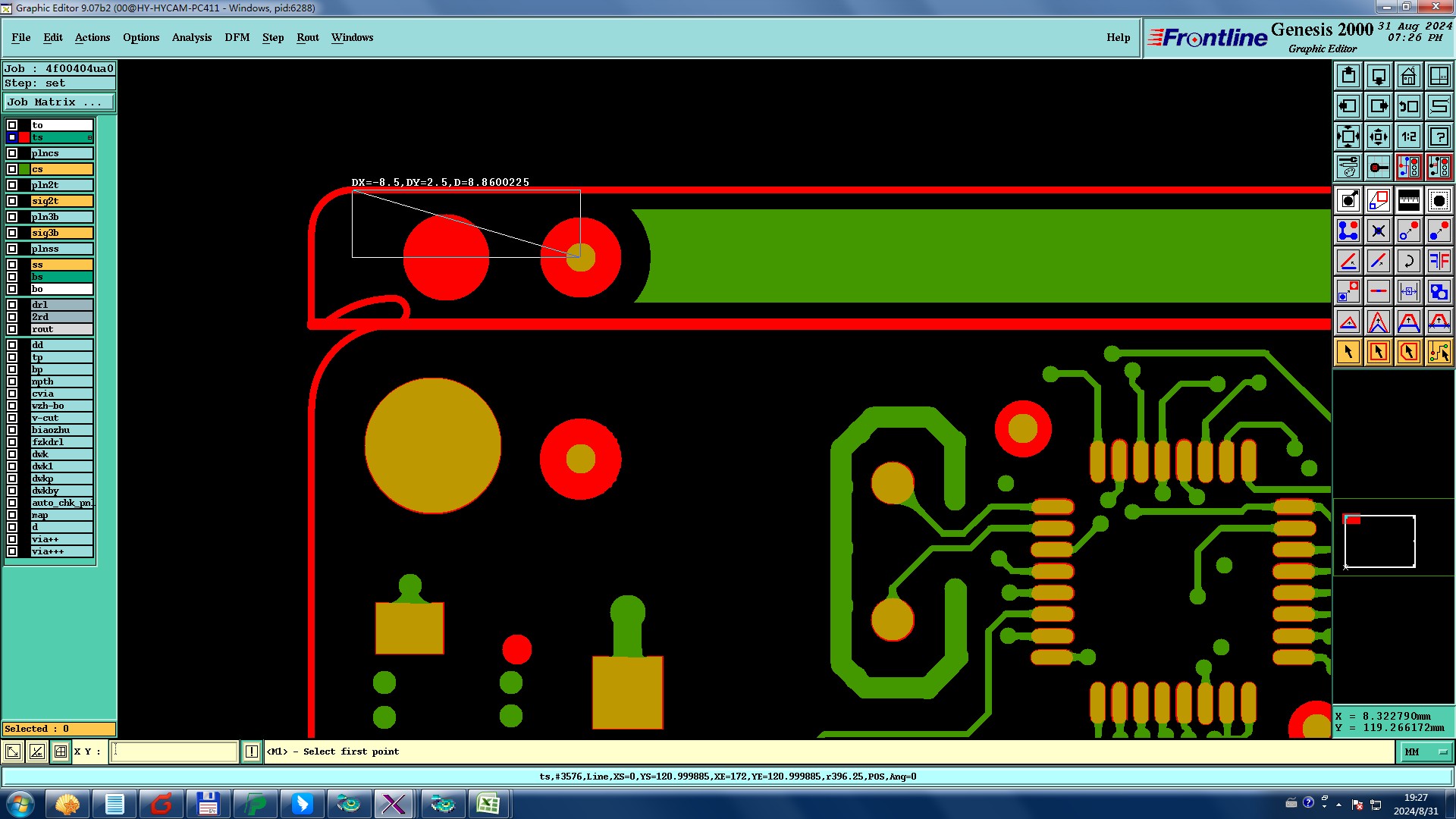
Task: Open the question mark help tool
Action: tap(1439, 136)
